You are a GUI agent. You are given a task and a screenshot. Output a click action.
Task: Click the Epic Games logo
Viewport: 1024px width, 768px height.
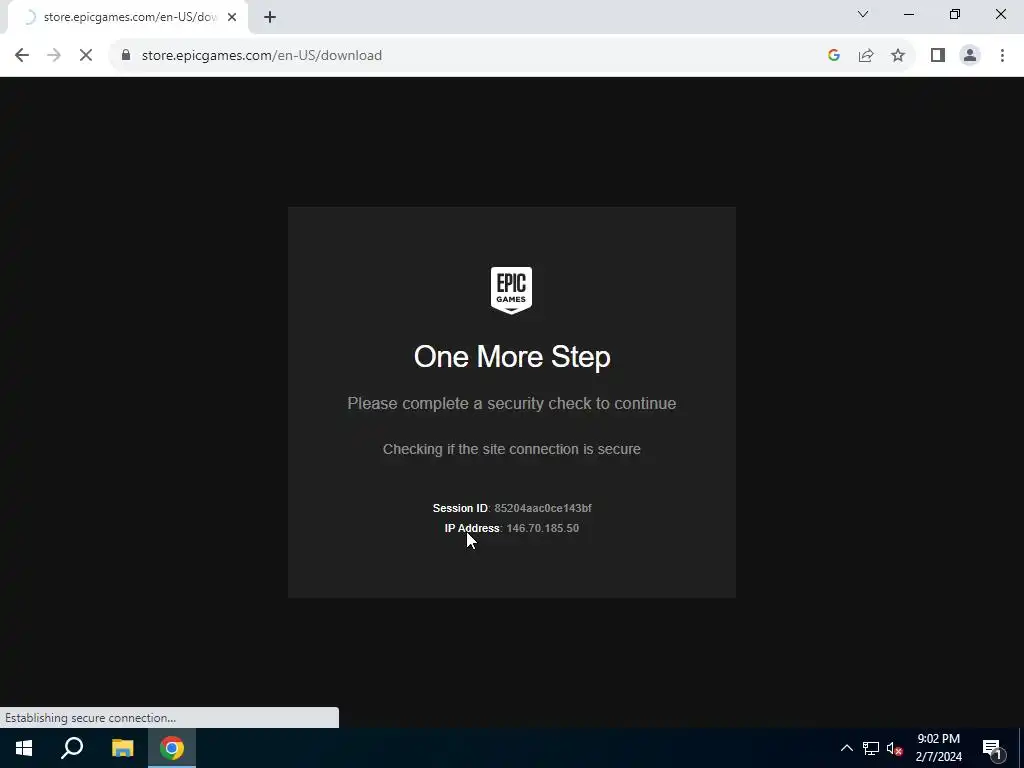click(511, 290)
